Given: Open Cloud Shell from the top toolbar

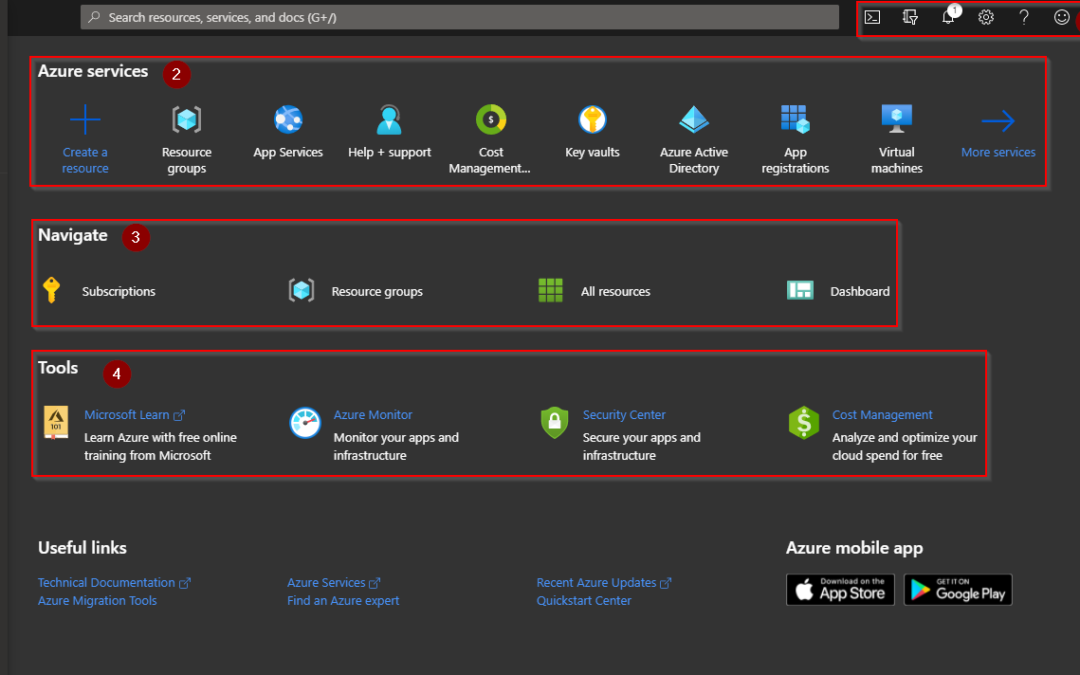Looking at the screenshot, I should point(872,17).
